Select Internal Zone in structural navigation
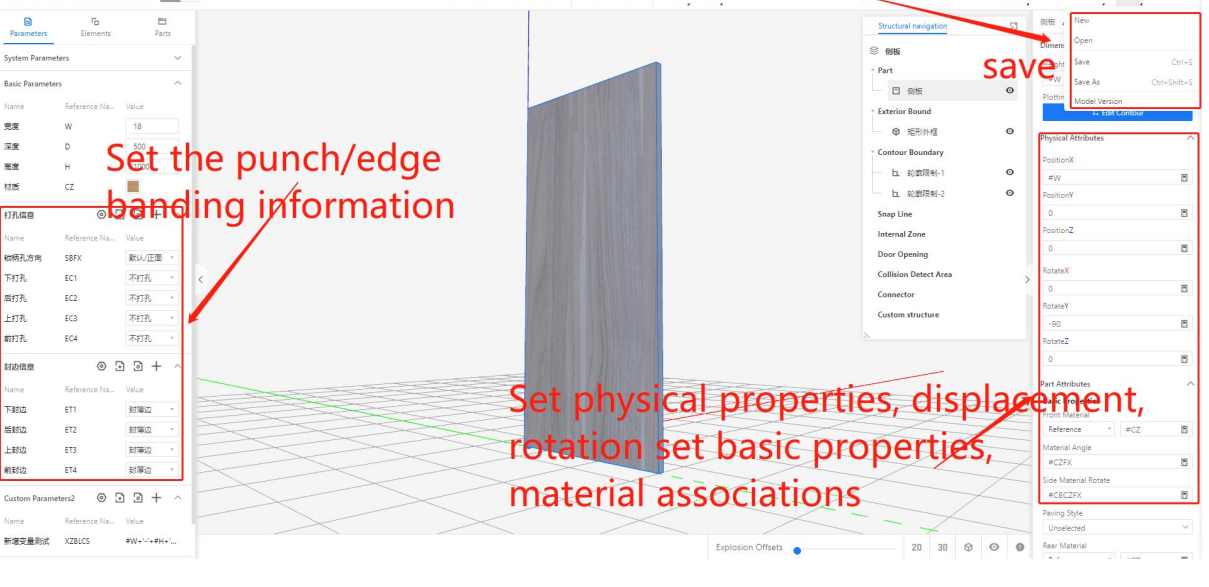Image resolution: width=1209 pixels, height=587 pixels. (903, 234)
